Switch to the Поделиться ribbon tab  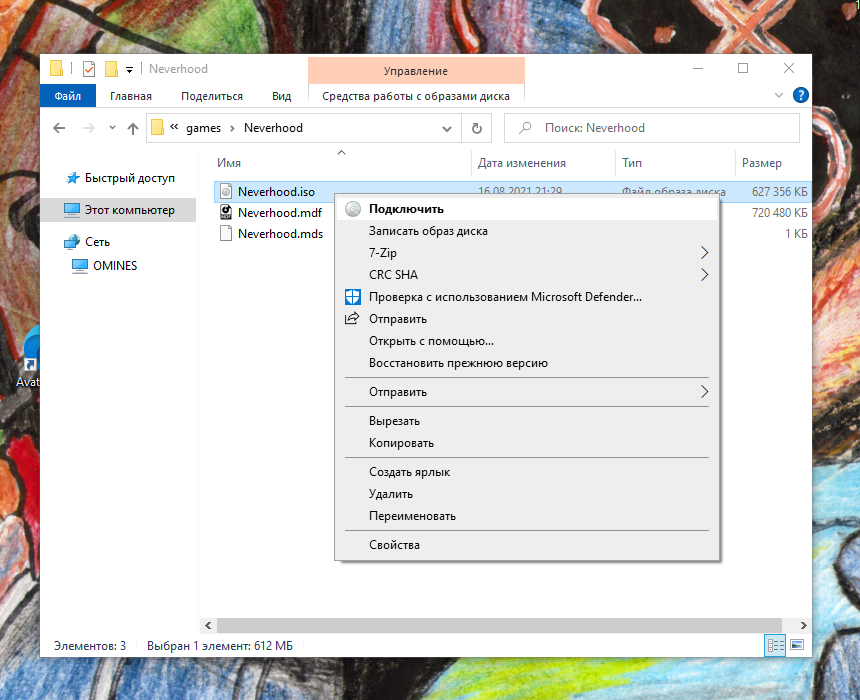click(x=212, y=96)
